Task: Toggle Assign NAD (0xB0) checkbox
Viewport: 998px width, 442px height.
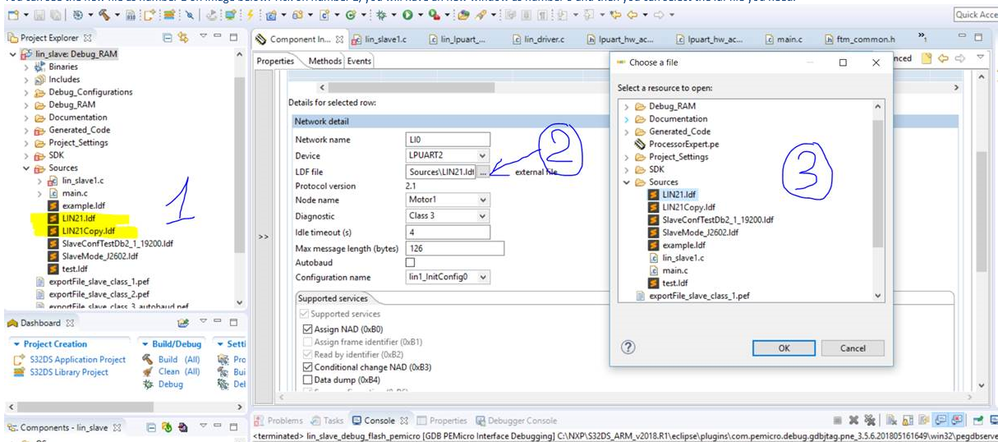Action: [x=309, y=329]
